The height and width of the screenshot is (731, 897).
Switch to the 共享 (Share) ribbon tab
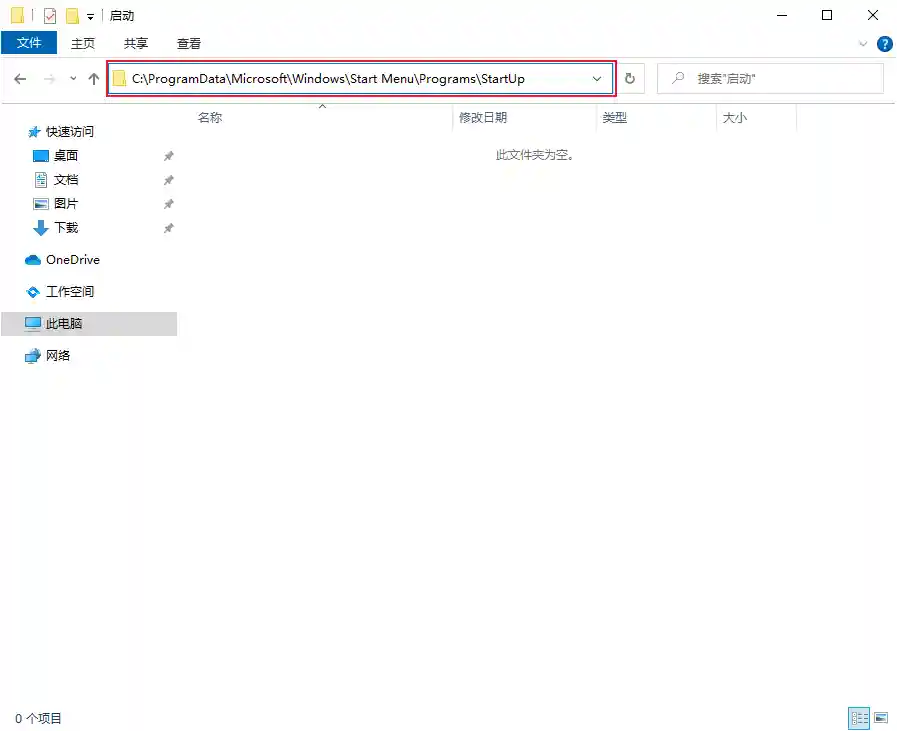135,43
